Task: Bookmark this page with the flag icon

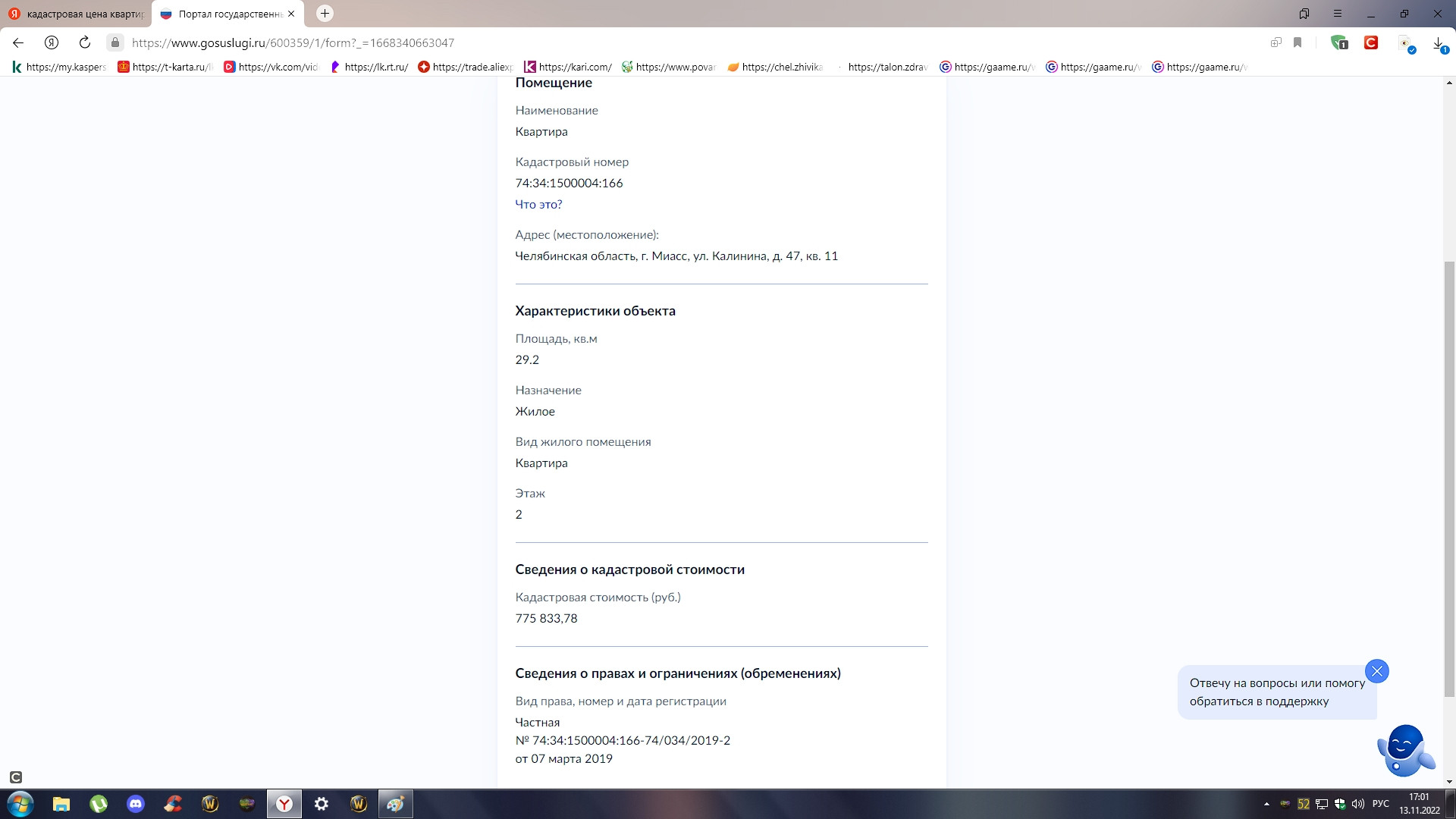Action: point(1298,42)
